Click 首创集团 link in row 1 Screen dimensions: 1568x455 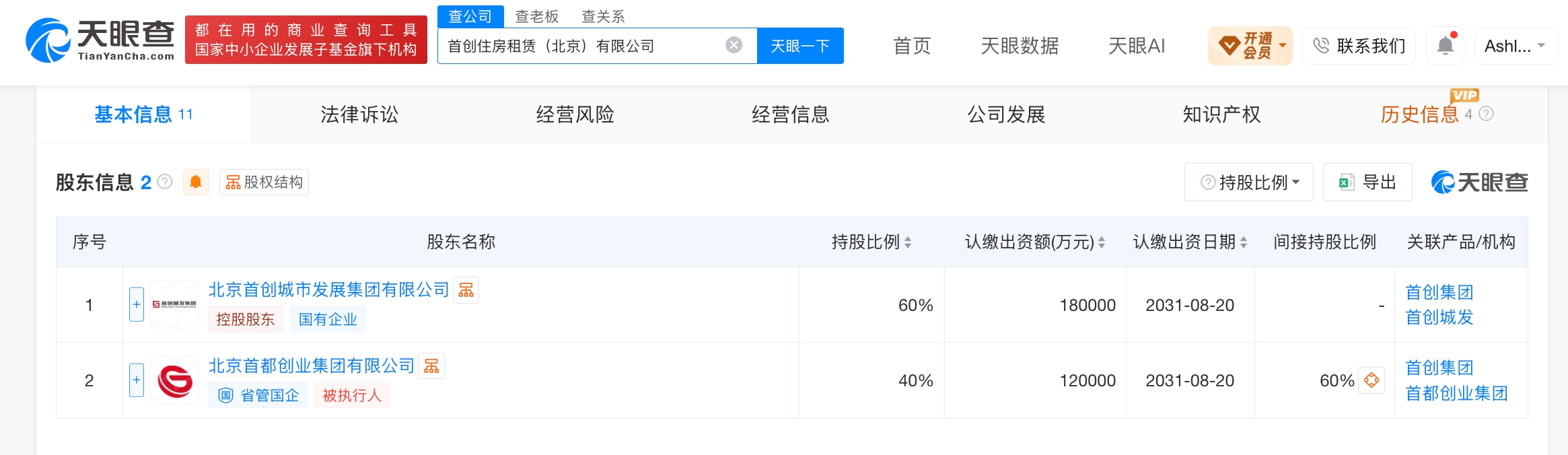[x=1439, y=292]
